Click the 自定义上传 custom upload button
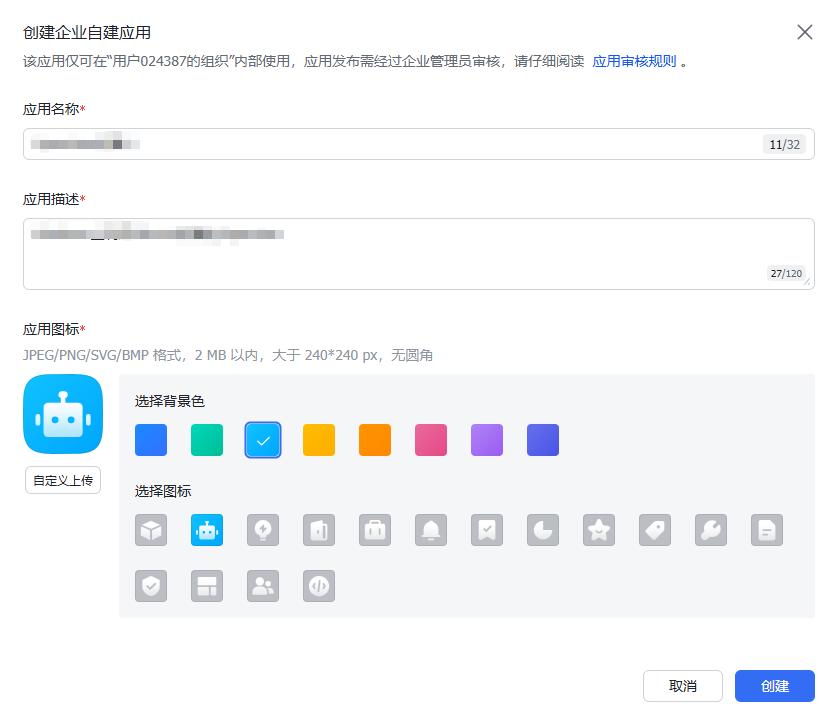Image resolution: width=837 pixels, height=721 pixels. click(x=62, y=480)
